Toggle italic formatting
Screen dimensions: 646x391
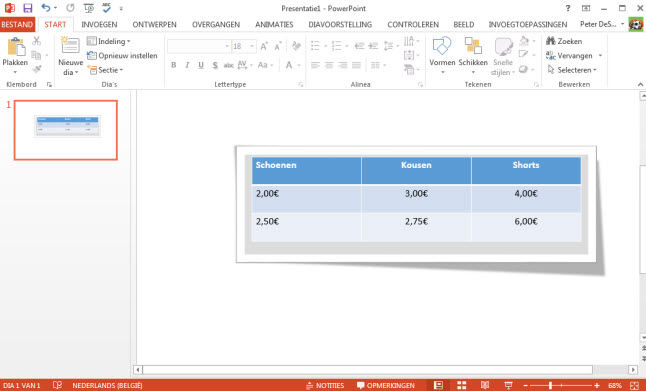187,65
